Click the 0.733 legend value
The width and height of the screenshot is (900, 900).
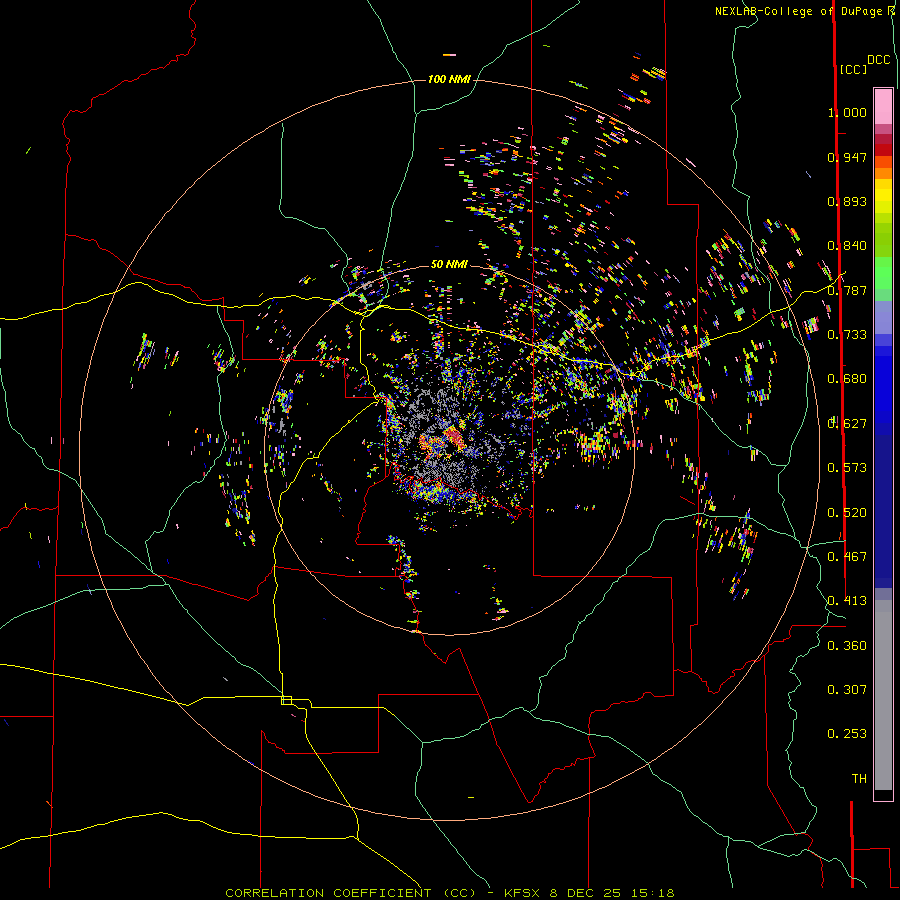[x=847, y=335]
